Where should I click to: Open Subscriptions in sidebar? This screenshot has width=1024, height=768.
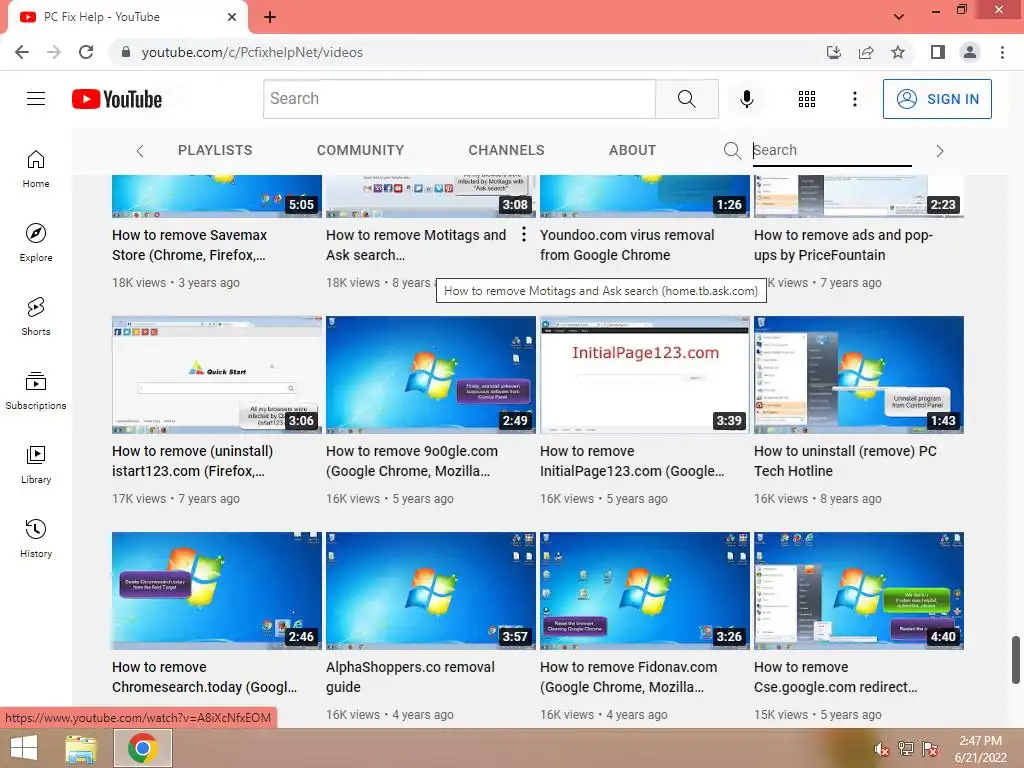36,391
